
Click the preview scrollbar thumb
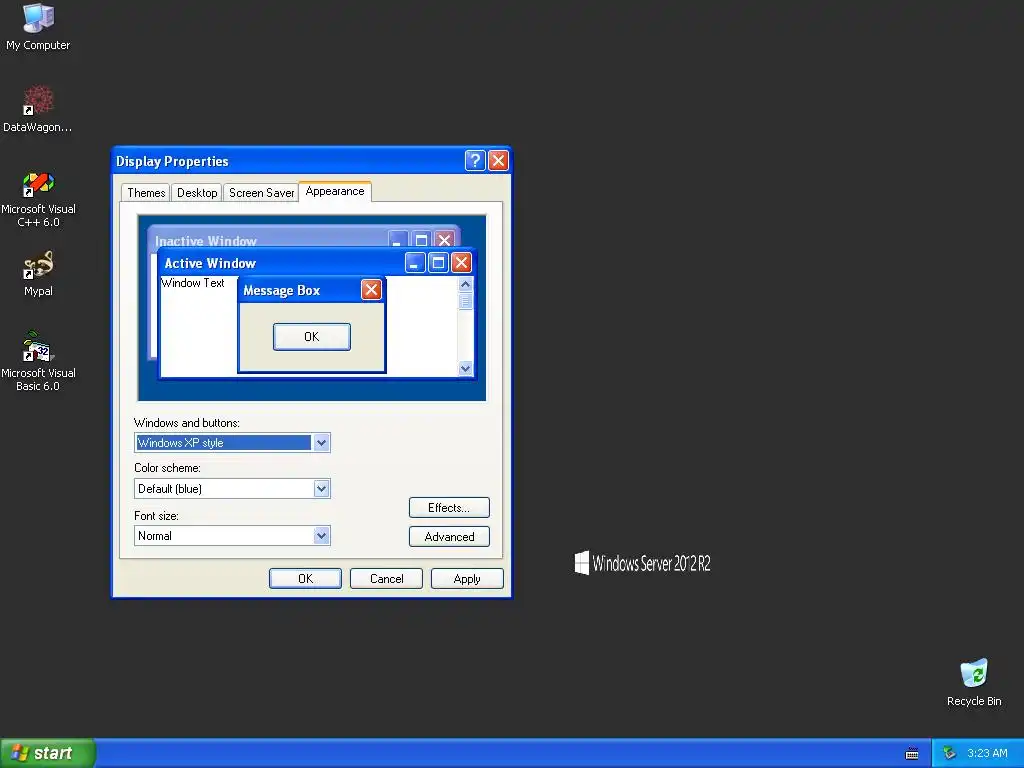coord(466,301)
